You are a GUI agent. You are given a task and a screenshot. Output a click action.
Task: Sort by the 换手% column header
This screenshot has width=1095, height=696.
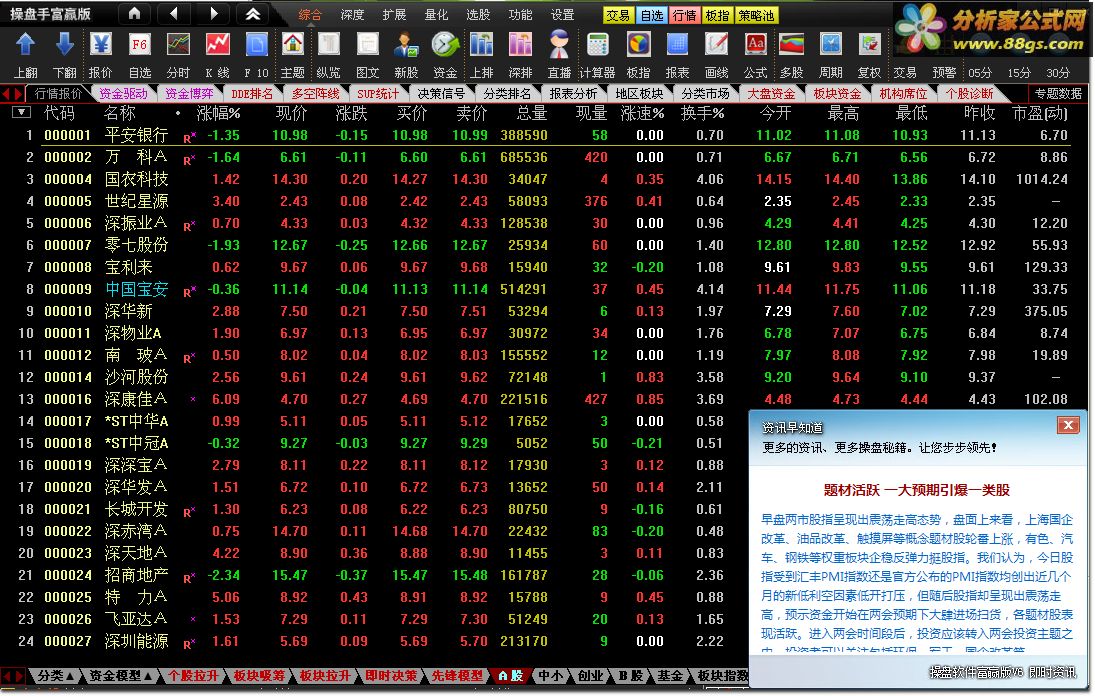click(x=703, y=112)
